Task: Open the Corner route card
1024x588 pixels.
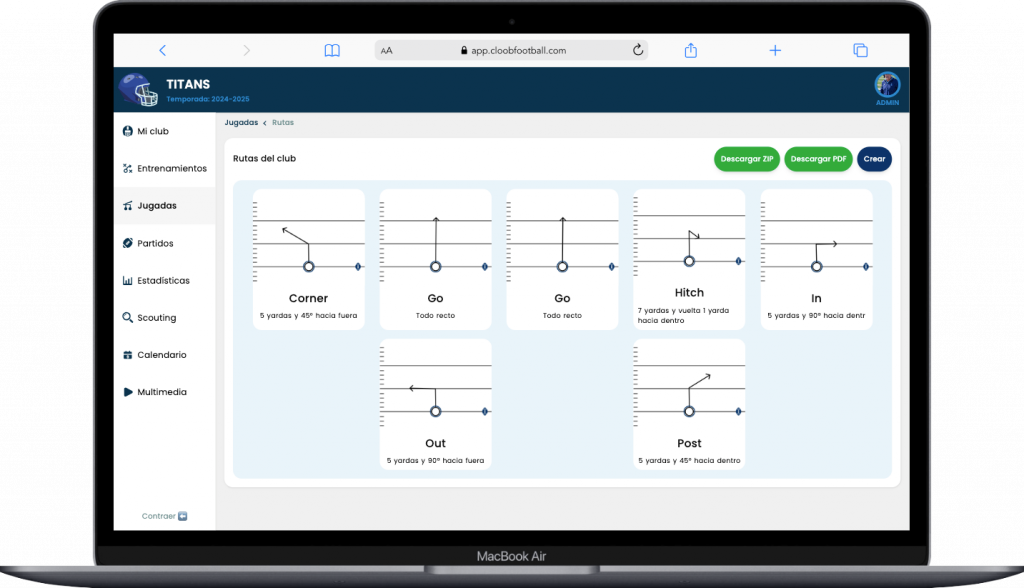Action: pos(308,259)
